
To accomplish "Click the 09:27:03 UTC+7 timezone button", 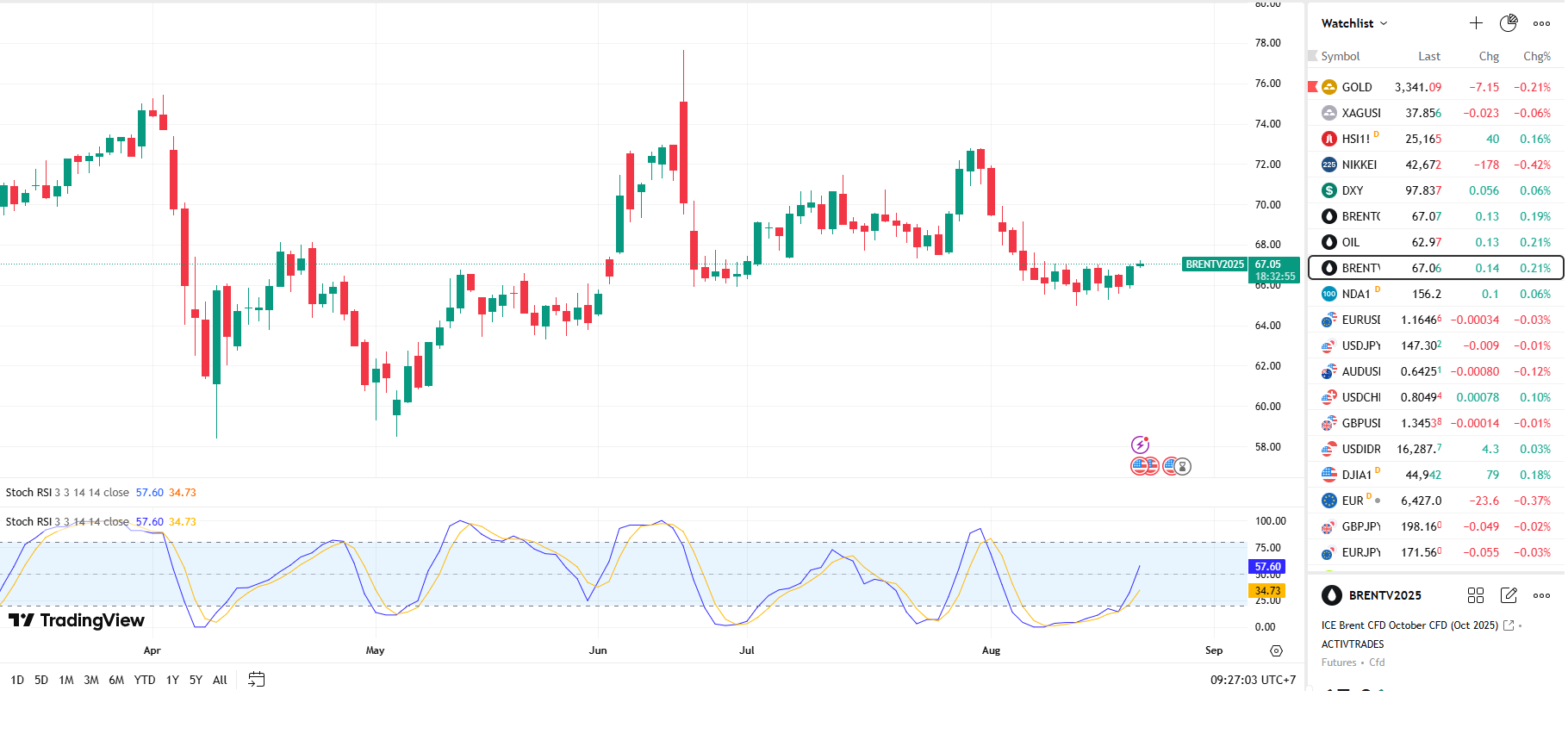I will [x=1252, y=680].
